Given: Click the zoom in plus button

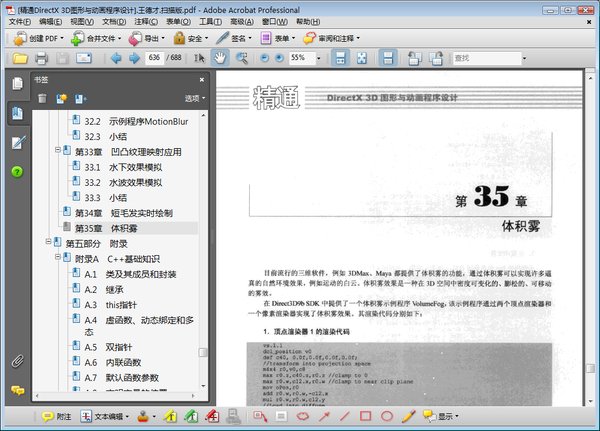Looking at the screenshot, I should click(279, 58).
